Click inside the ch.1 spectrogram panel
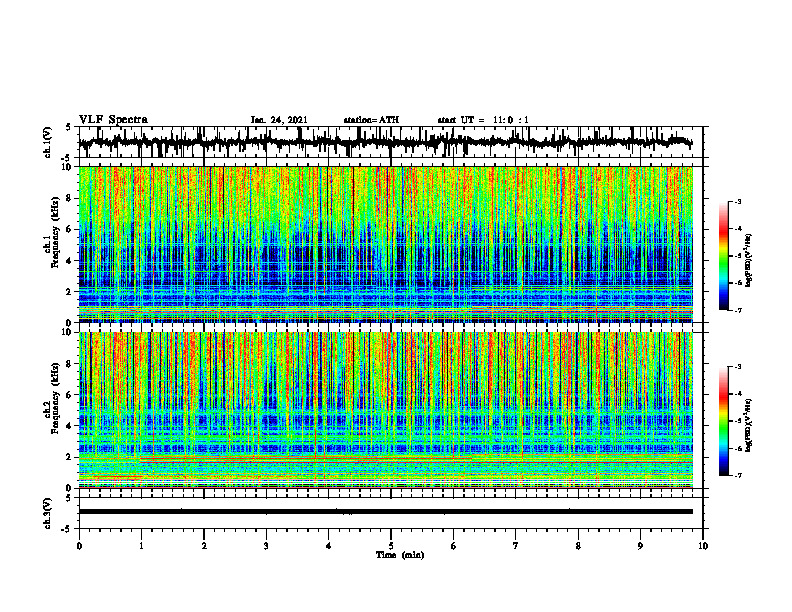Image resolution: width=792 pixels, height=612 pixels. (x=385, y=244)
